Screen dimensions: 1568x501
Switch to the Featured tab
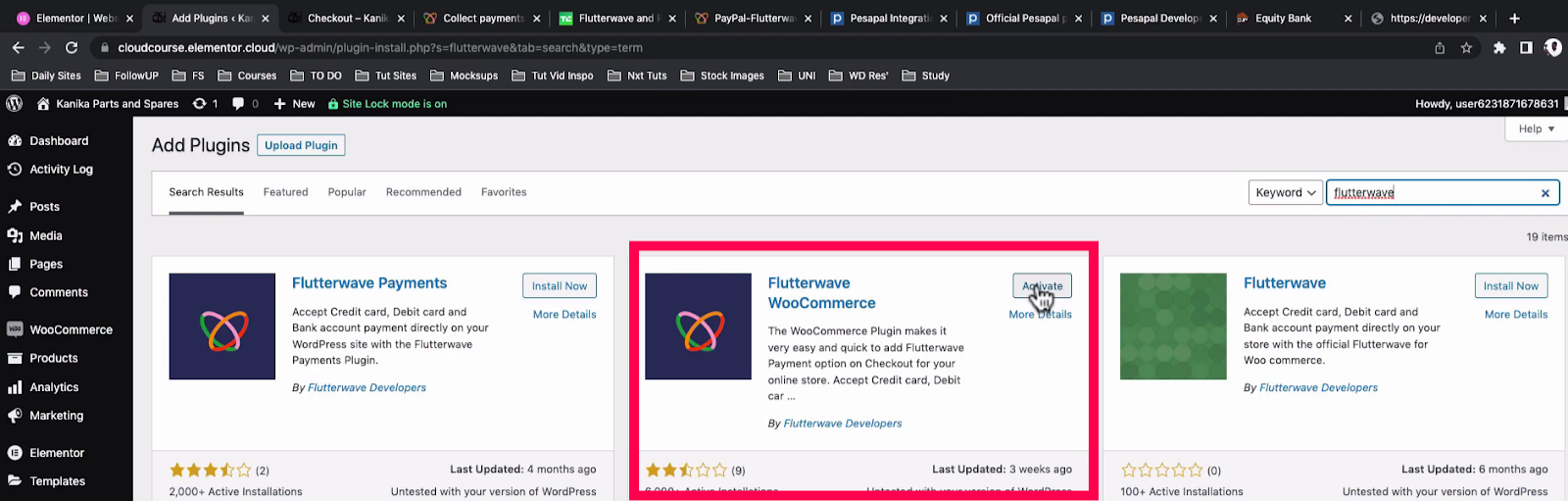pos(285,192)
